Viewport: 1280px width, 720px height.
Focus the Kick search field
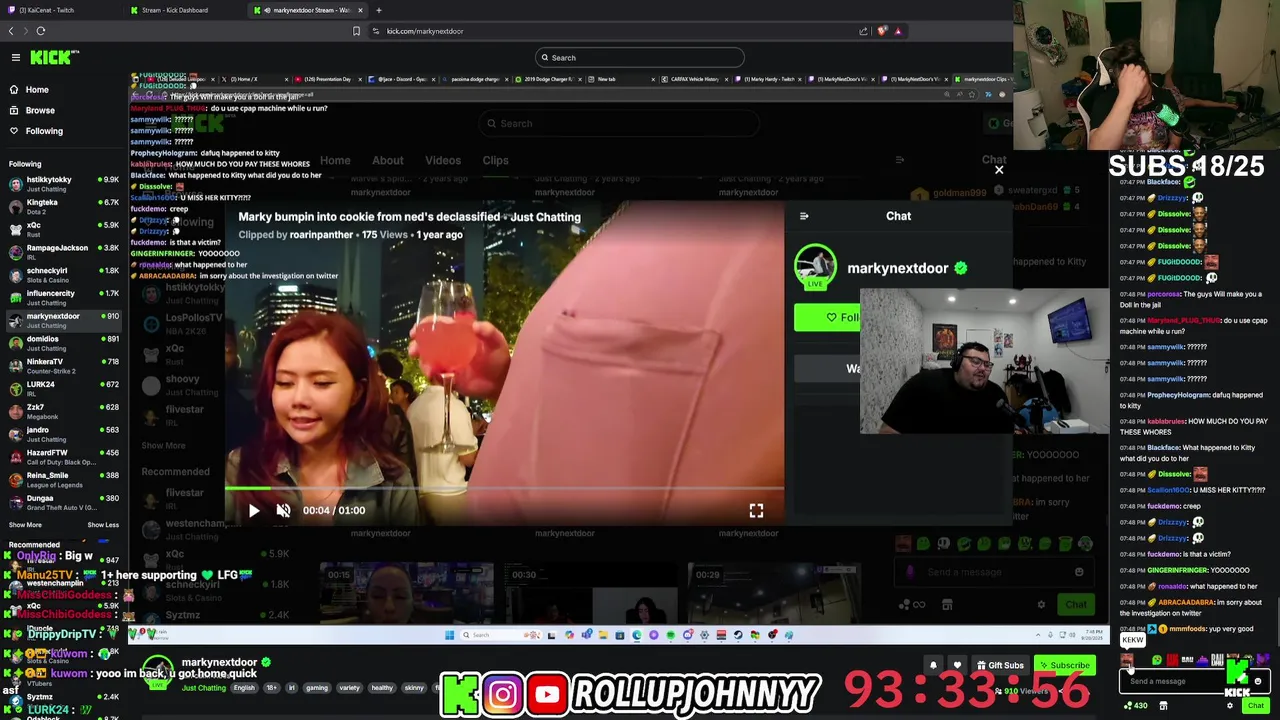click(640, 57)
